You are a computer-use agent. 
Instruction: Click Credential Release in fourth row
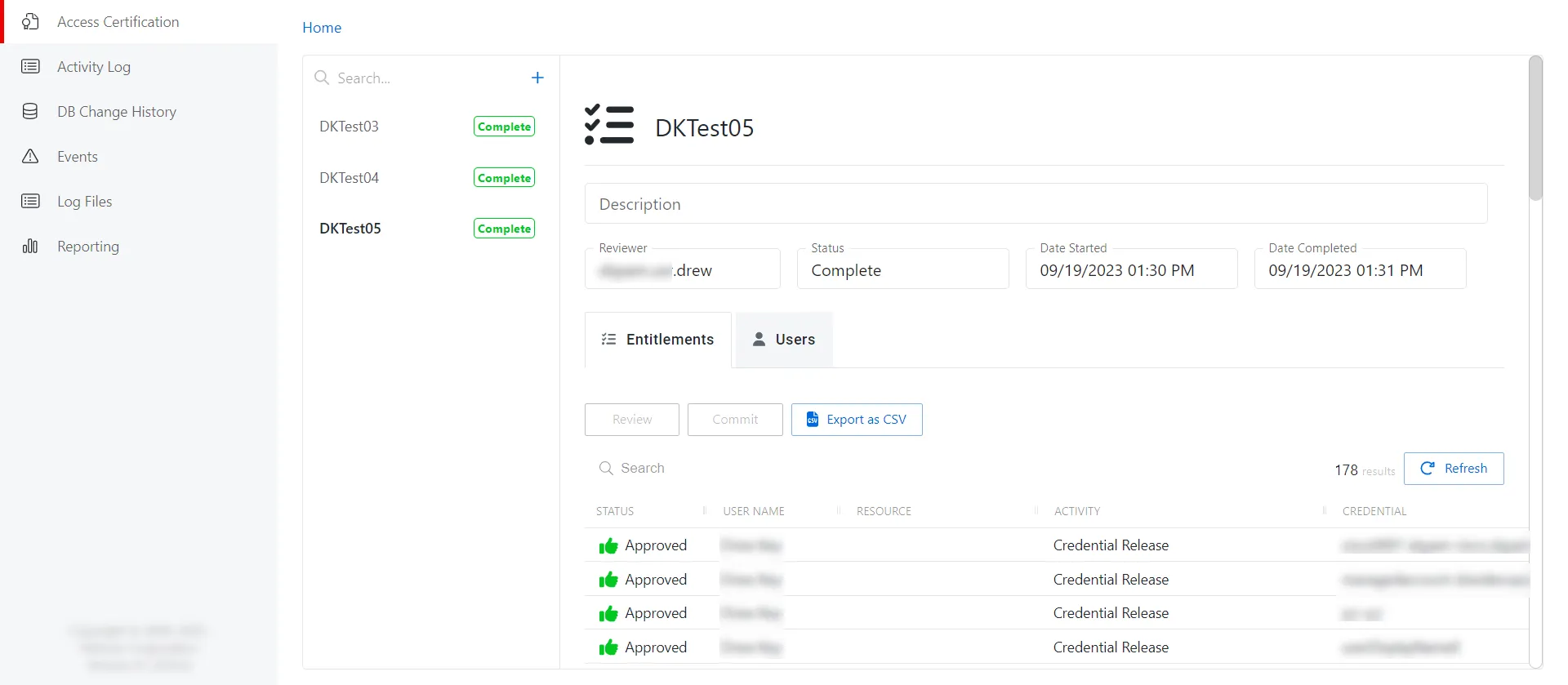[1111, 647]
